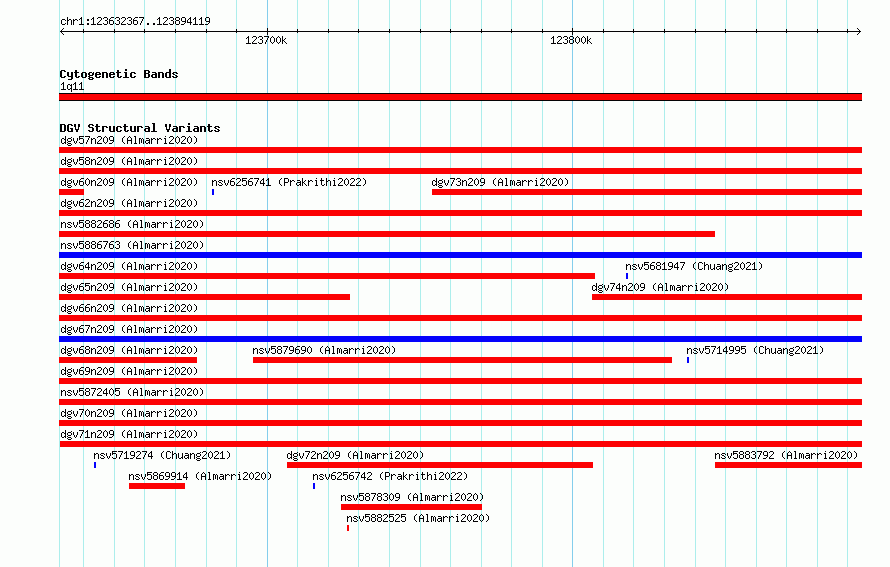Click the dgv57n209 (Almarri2020) variant label
The image size is (890, 567).
[x=129, y=140]
